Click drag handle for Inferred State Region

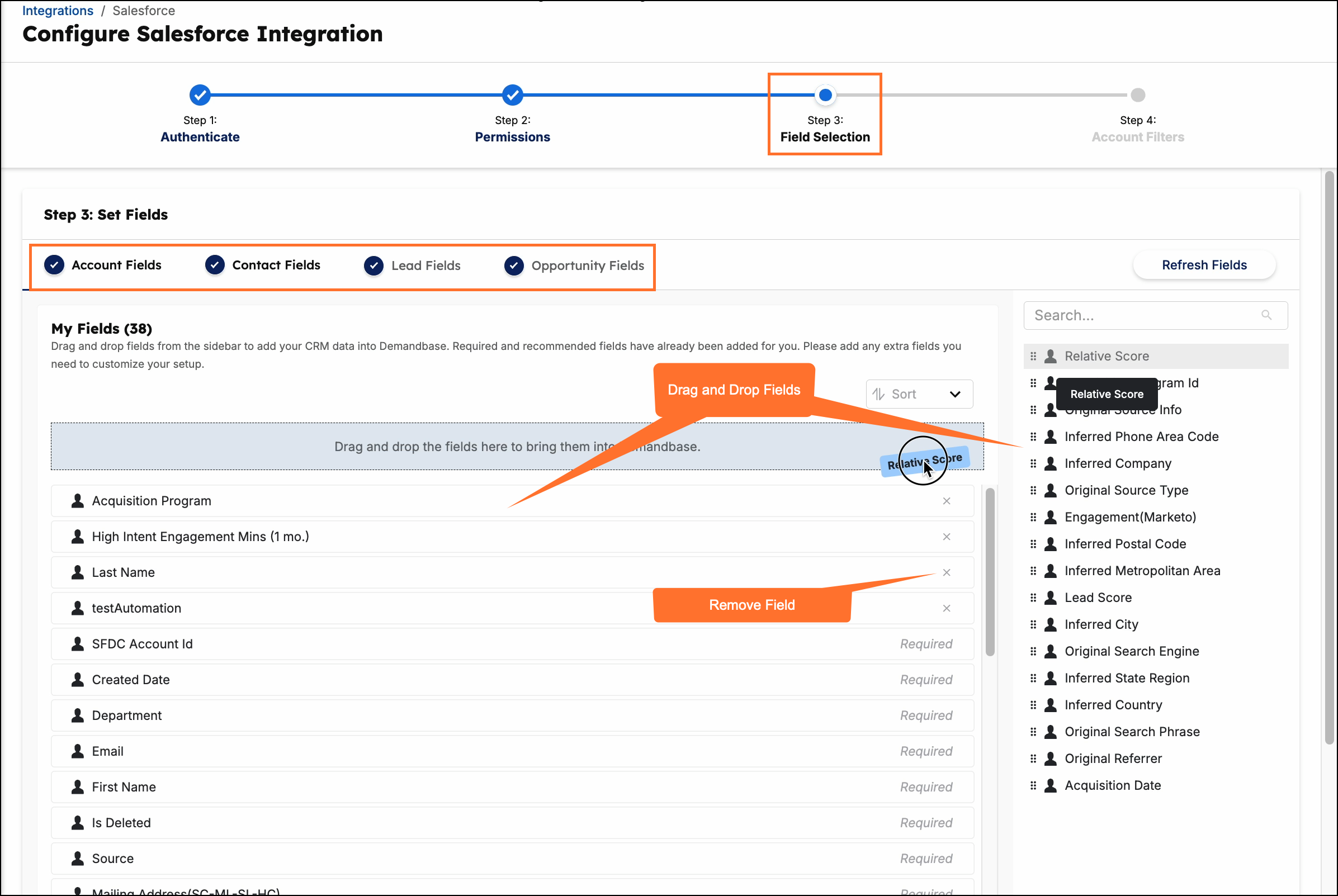coord(1033,678)
